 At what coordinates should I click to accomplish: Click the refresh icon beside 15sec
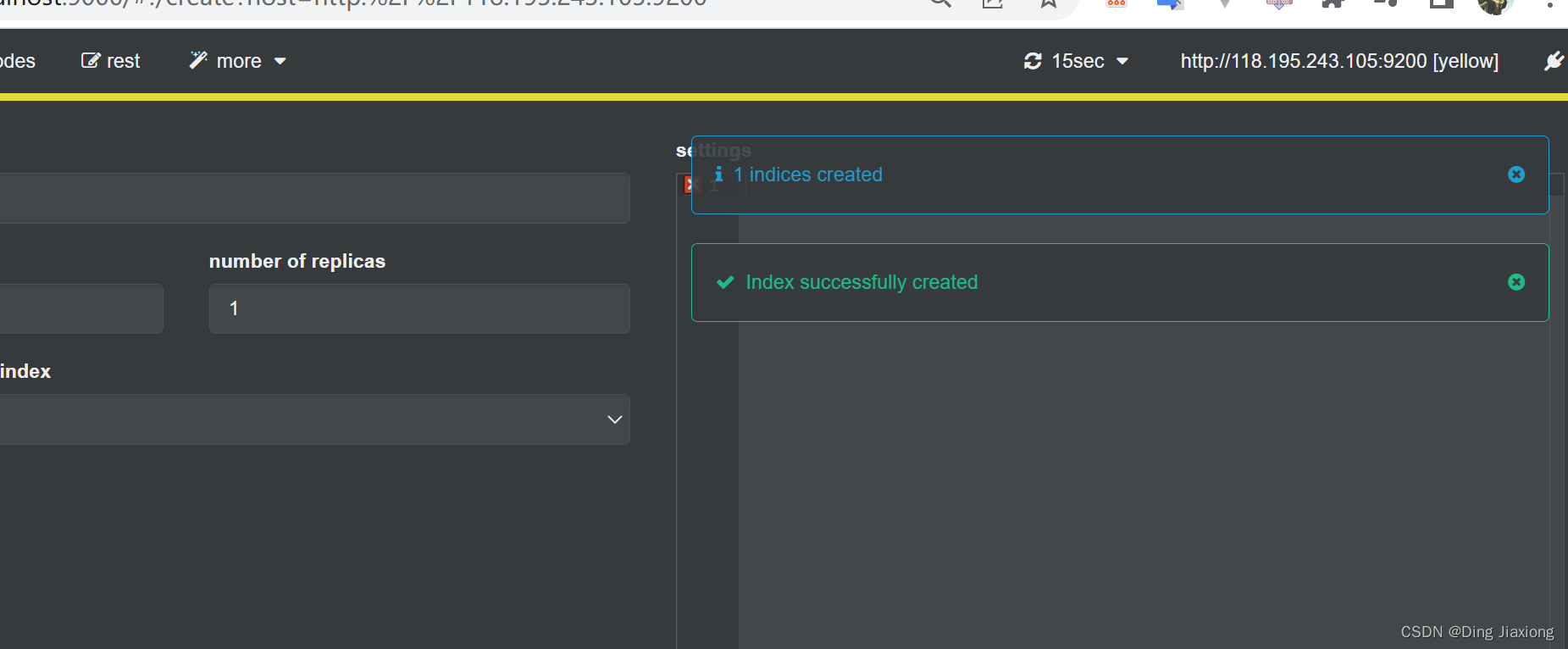point(1033,61)
